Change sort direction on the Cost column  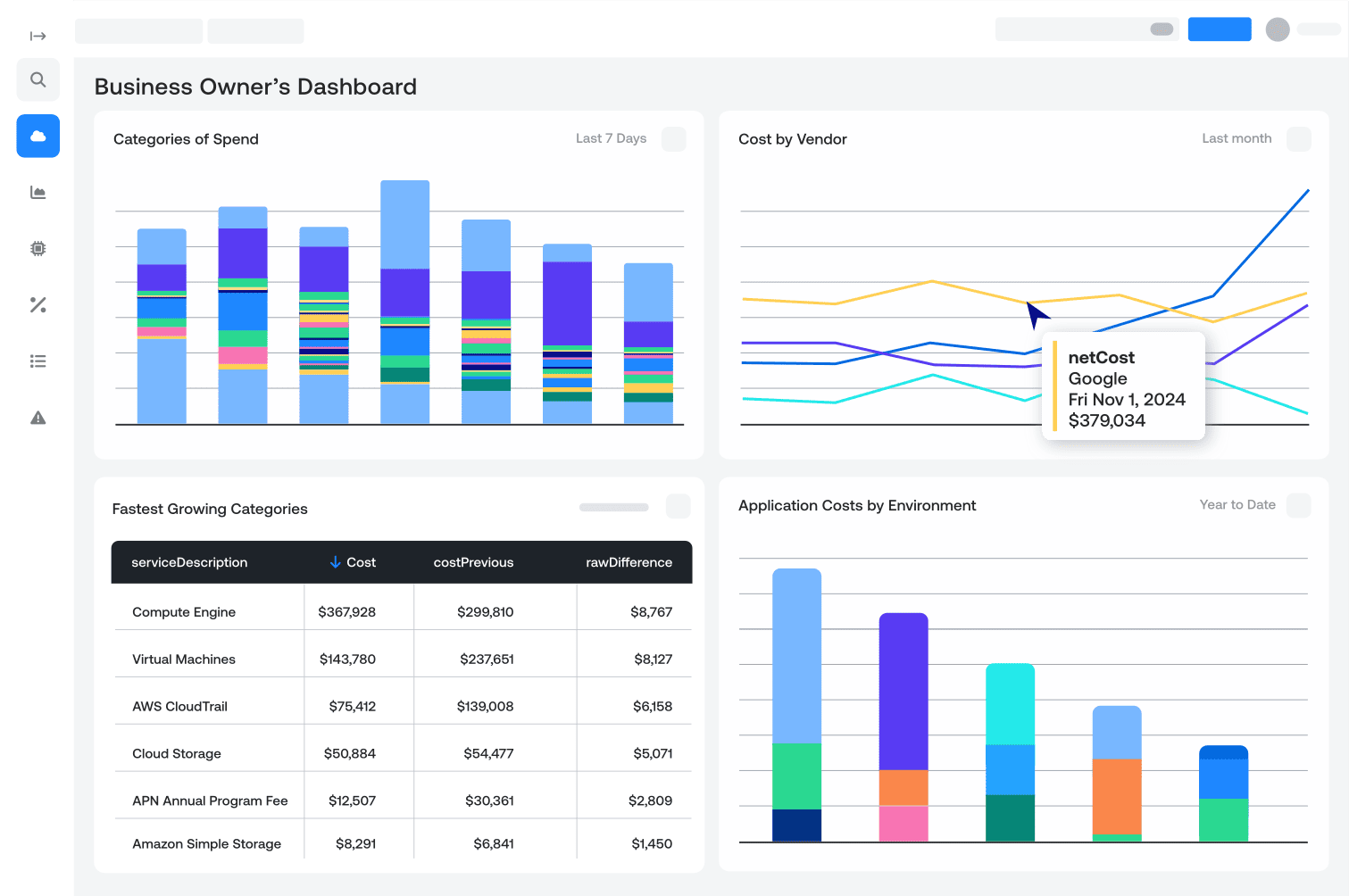click(x=334, y=562)
